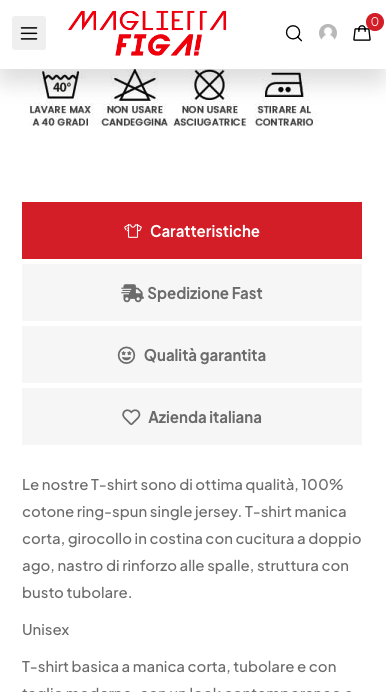Viewport: 386px width, 692px height.
Task: Click the 40 degree wash symbol
Action: (60, 85)
